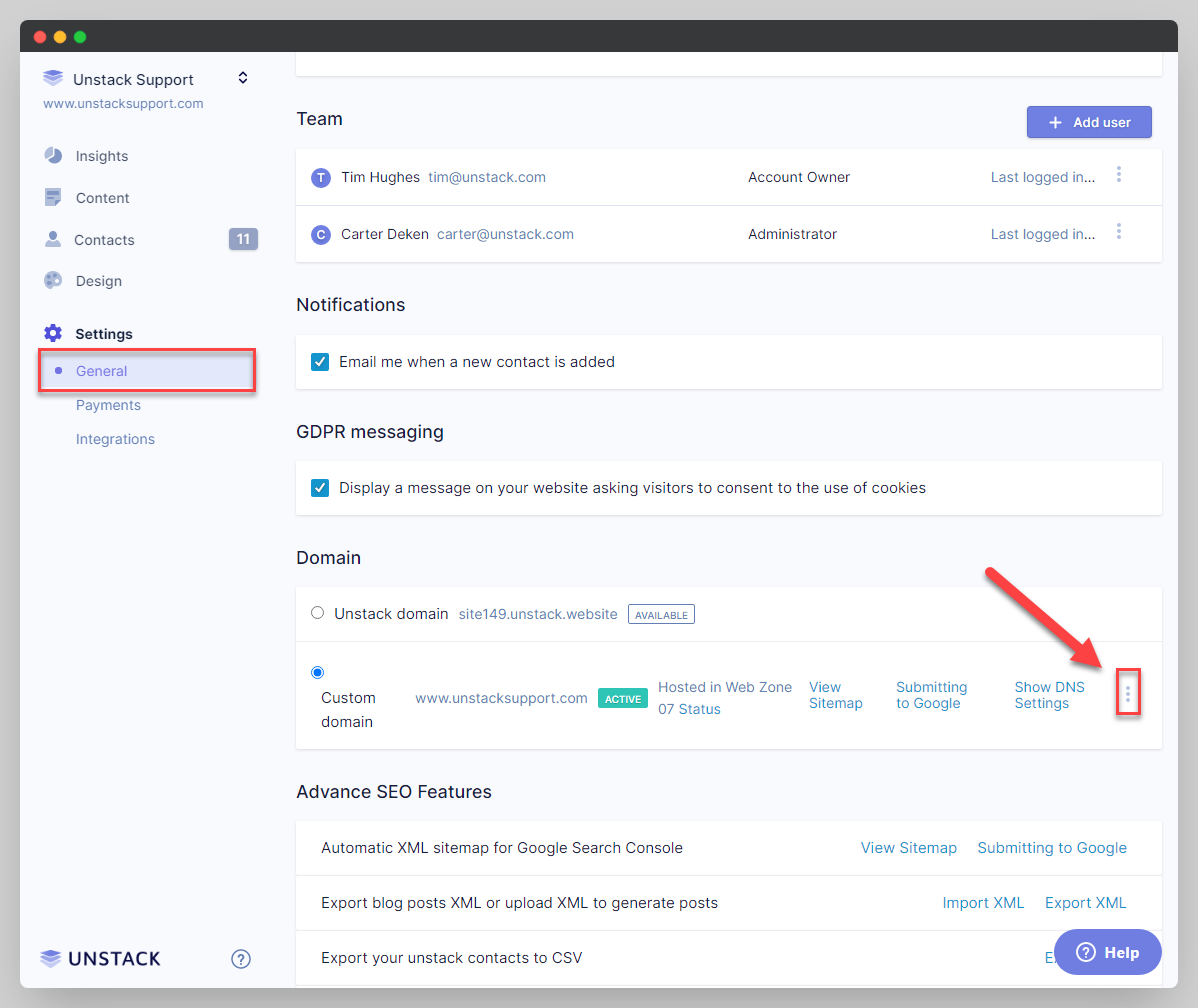The height and width of the screenshot is (1008, 1198).
Task: Click the Settings gear icon
Action: [x=53, y=334]
